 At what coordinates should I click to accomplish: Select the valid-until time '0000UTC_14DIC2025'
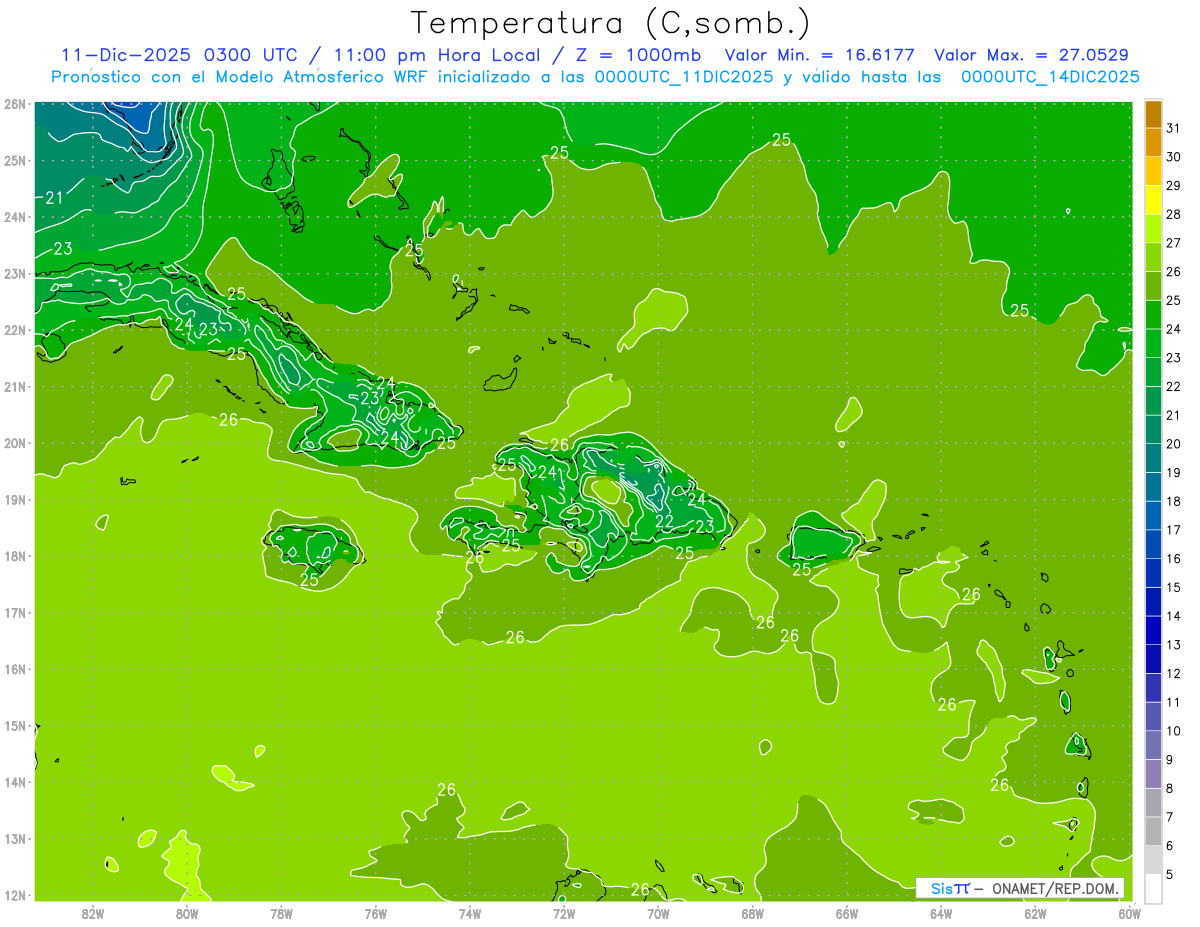[1050, 76]
